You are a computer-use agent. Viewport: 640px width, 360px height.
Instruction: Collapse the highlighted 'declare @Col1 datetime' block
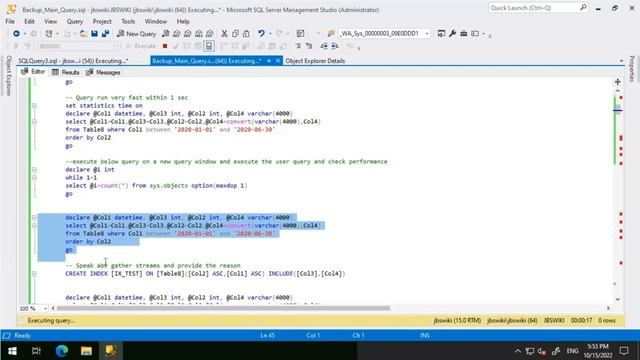point(34,218)
